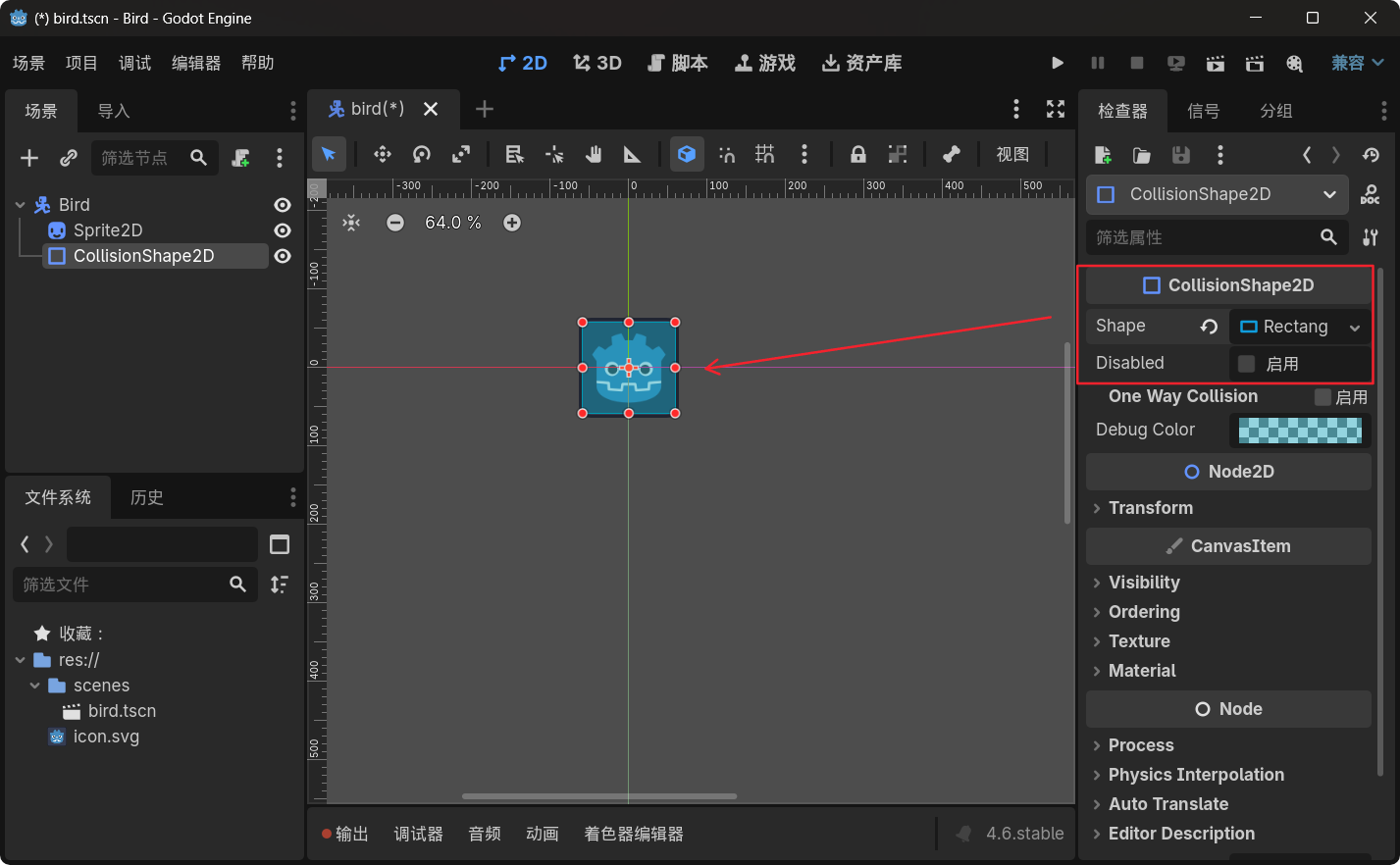1400x865 pixels.
Task: Select the Select Mode arrow tool
Action: tap(329, 154)
